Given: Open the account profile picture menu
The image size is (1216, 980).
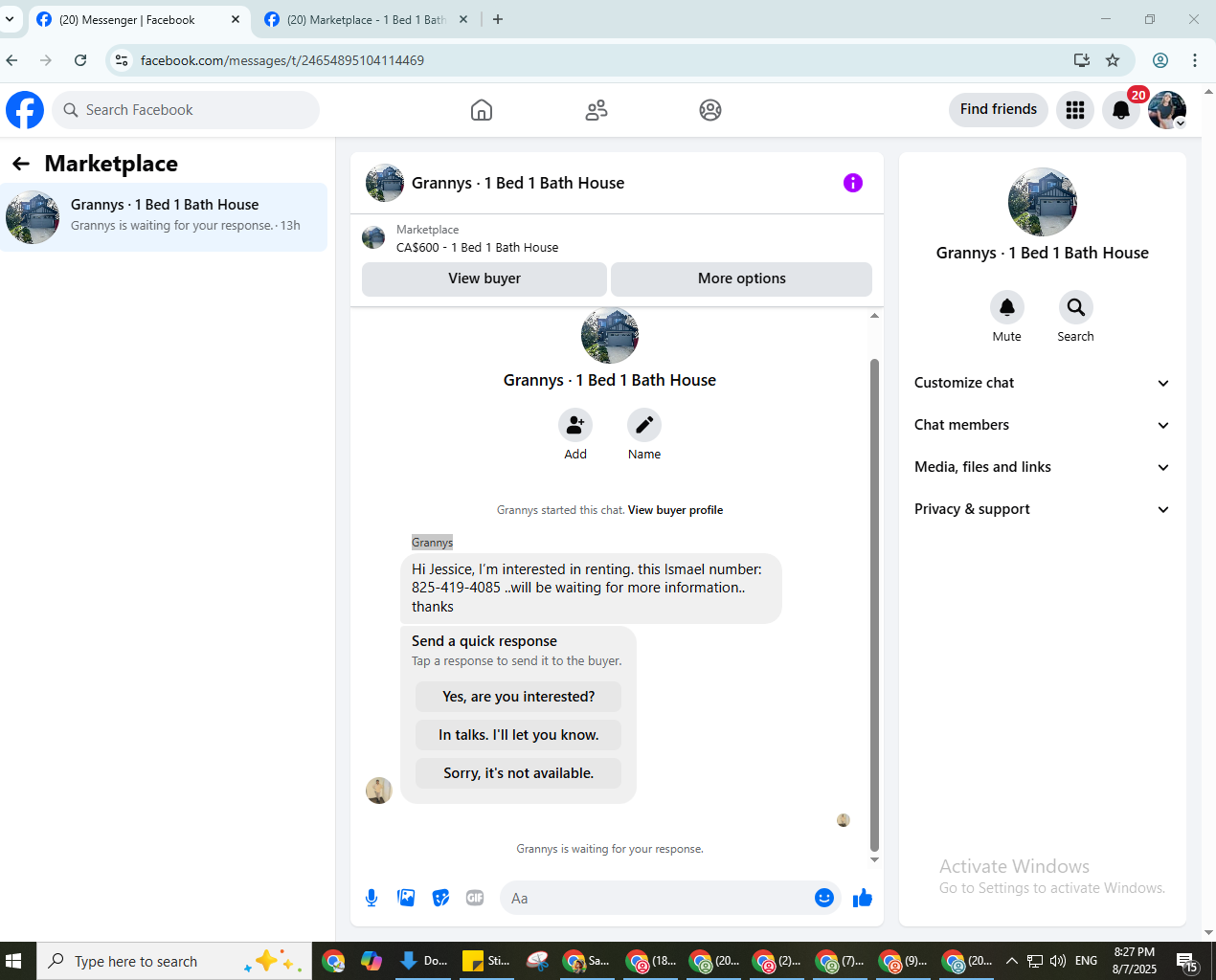Looking at the screenshot, I should pyautogui.click(x=1167, y=110).
